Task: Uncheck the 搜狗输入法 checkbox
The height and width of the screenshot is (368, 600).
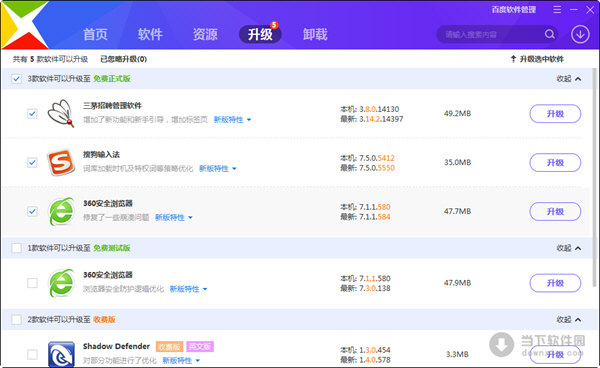Action: (32, 163)
